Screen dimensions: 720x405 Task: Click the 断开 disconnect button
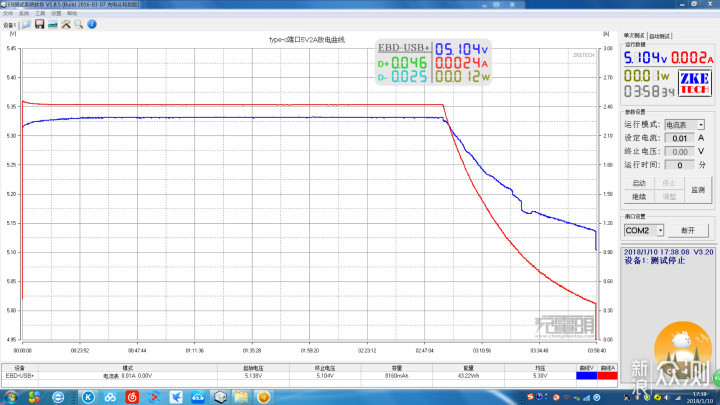687,230
